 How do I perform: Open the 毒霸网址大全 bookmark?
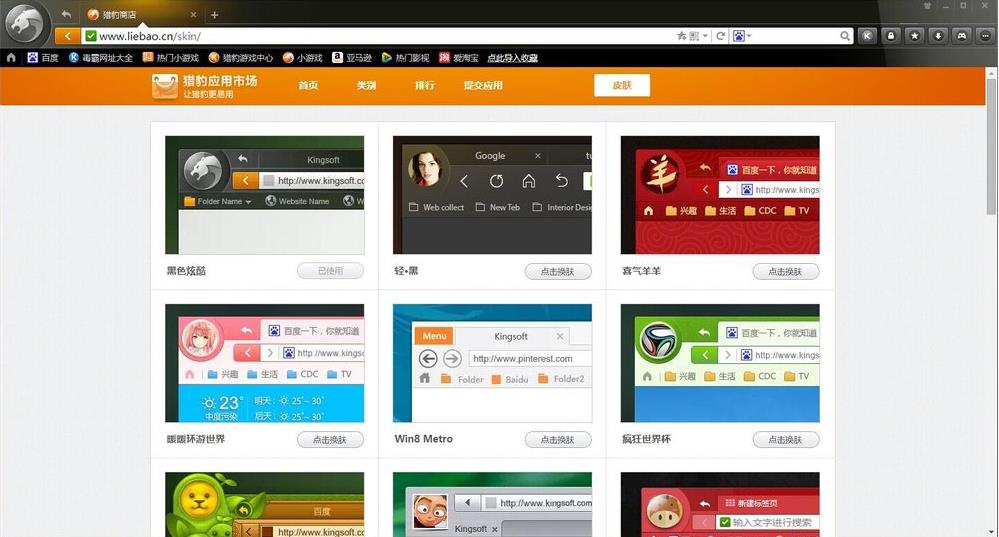click(101, 57)
